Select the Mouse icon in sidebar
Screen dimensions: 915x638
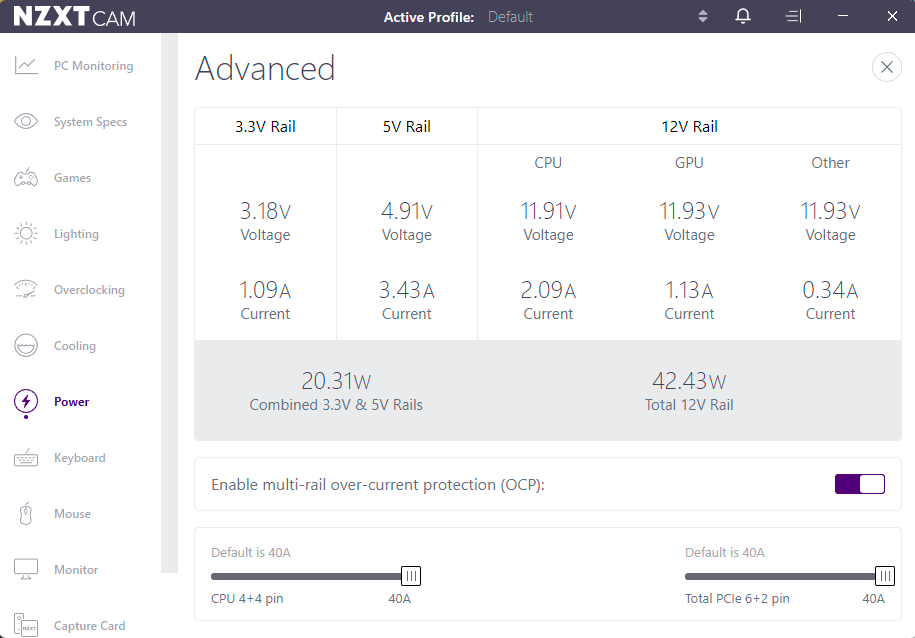pos(26,514)
